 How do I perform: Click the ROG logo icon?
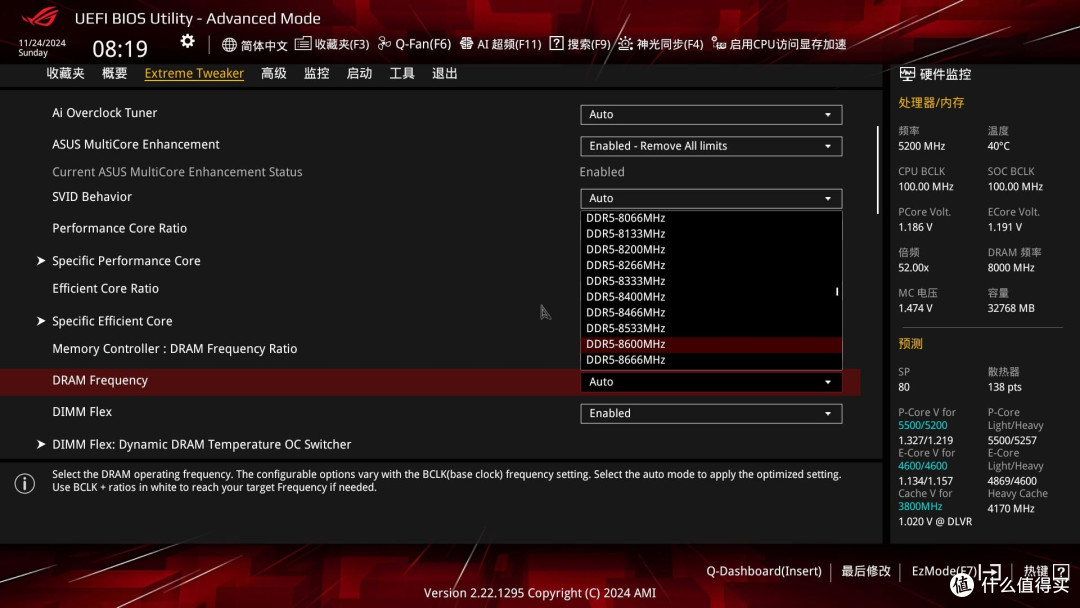[39, 17]
